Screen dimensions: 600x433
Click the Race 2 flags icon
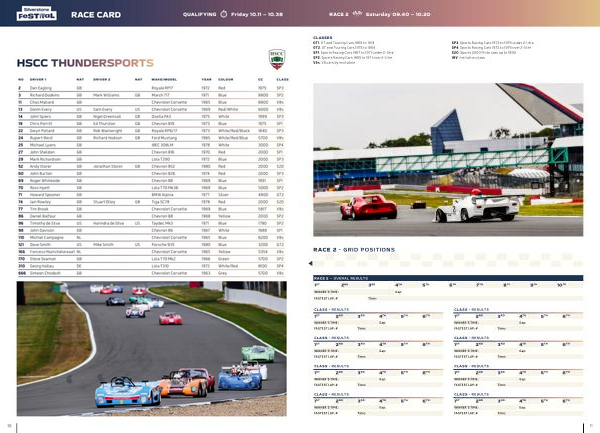tap(357, 13)
